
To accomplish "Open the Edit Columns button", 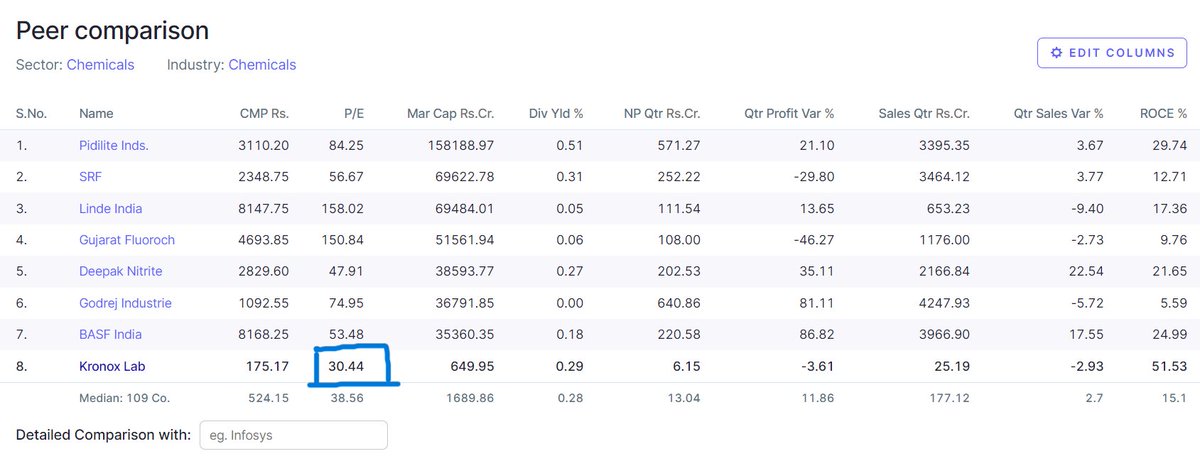I will tap(1111, 52).
